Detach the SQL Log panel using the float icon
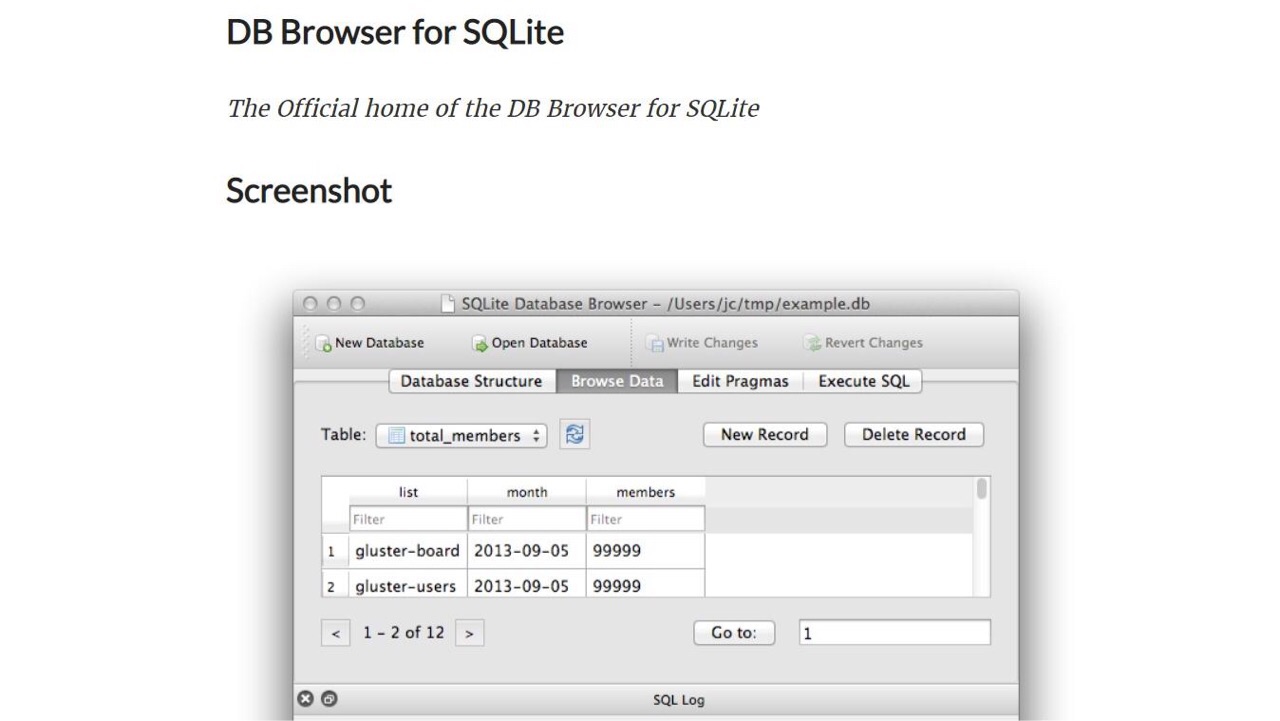 click(329, 699)
